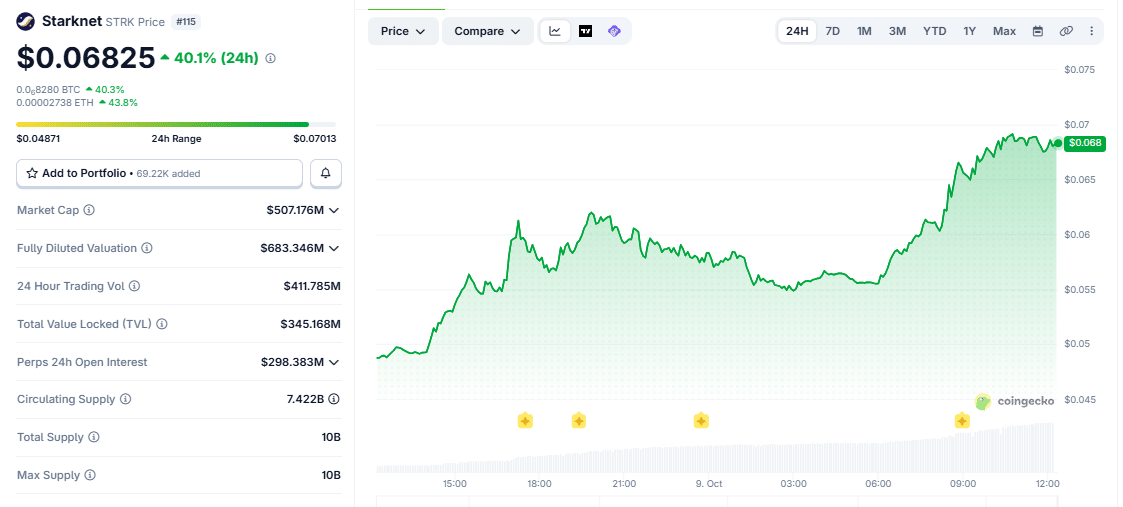1123x507 pixels.
Task: Click the purple diamond chart icon
Action: coord(614,31)
